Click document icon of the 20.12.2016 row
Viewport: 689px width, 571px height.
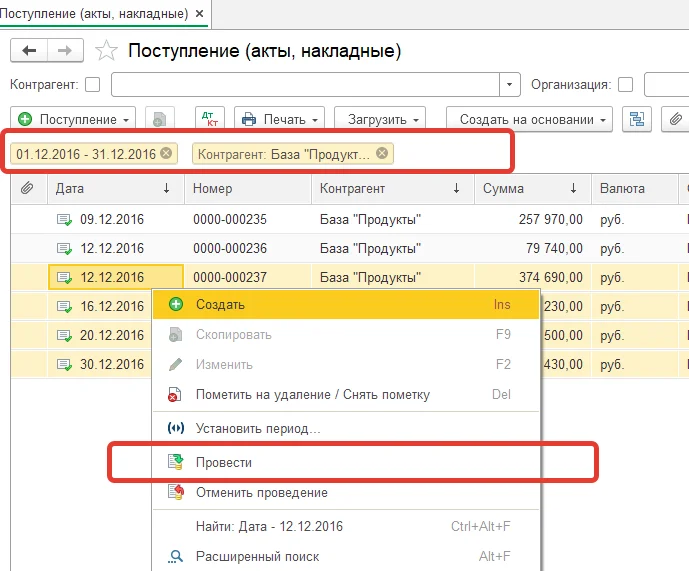point(65,335)
